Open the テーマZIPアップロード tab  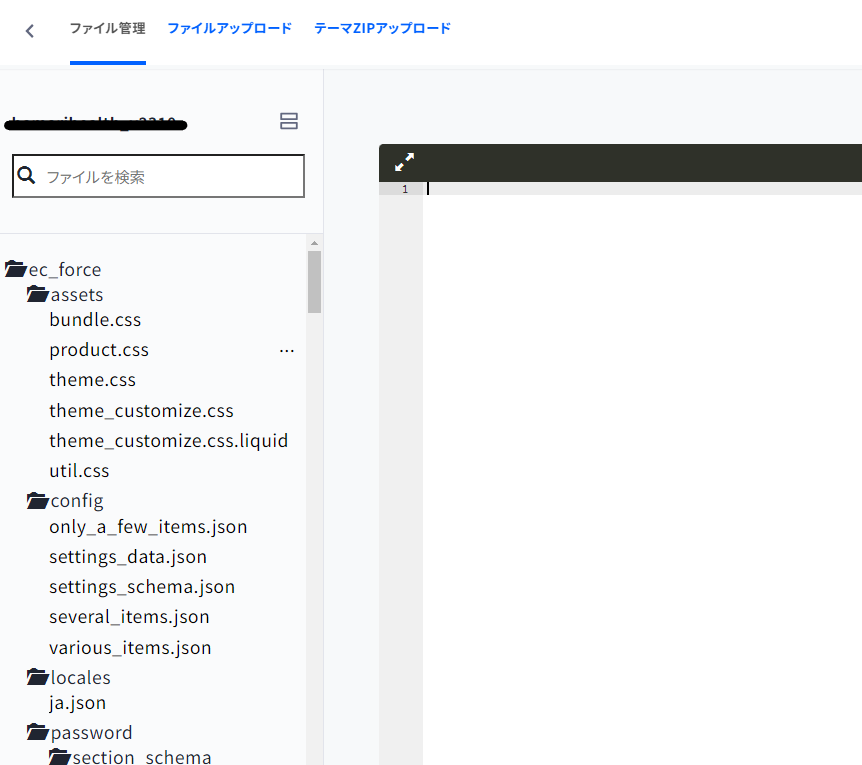(x=382, y=29)
